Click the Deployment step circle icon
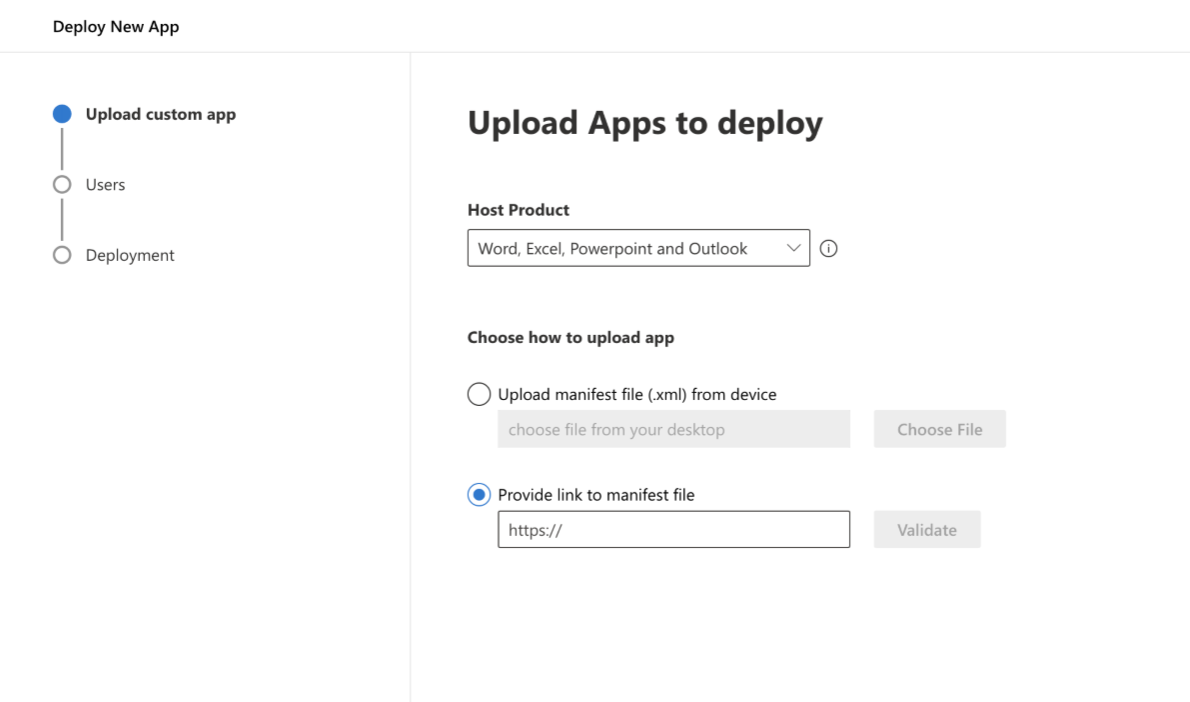This screenshot has width=1190, height=702. pyautogui.click(x=62, y=255)
